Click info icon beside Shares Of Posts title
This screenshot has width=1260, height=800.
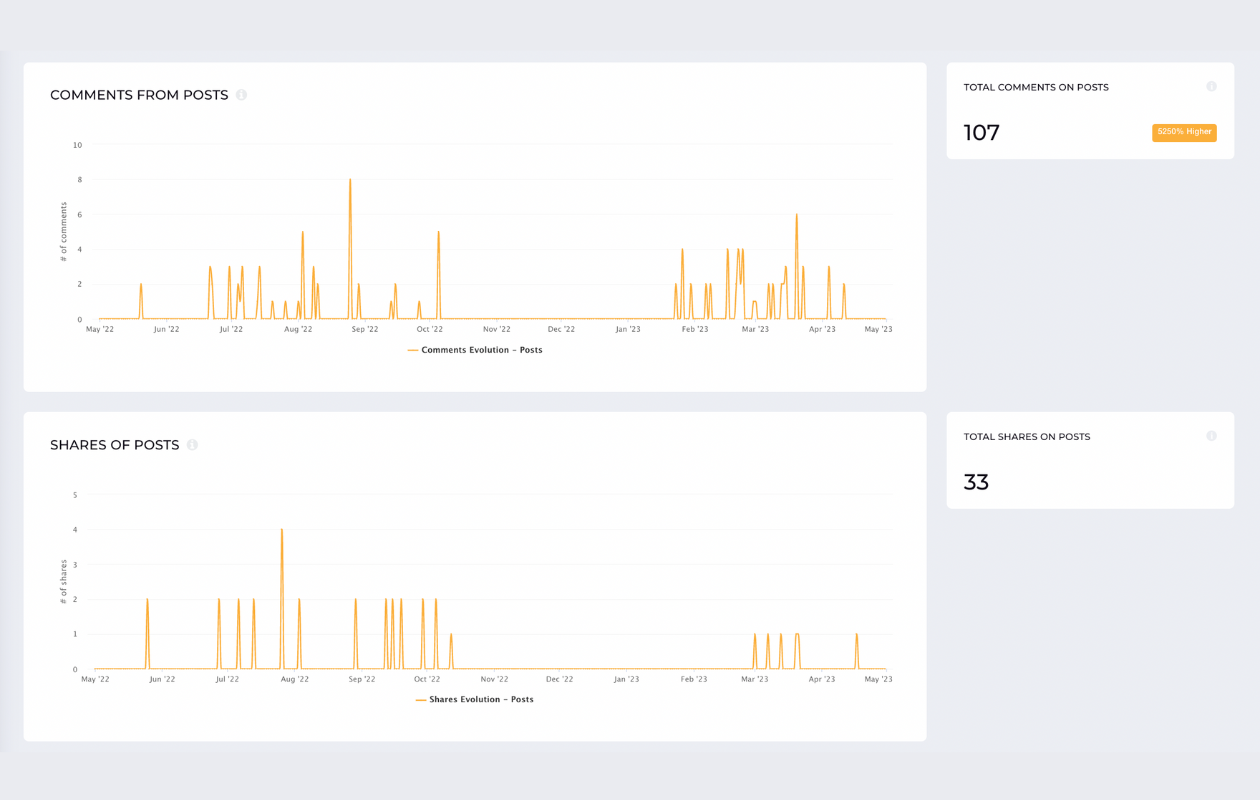(192, 445)
